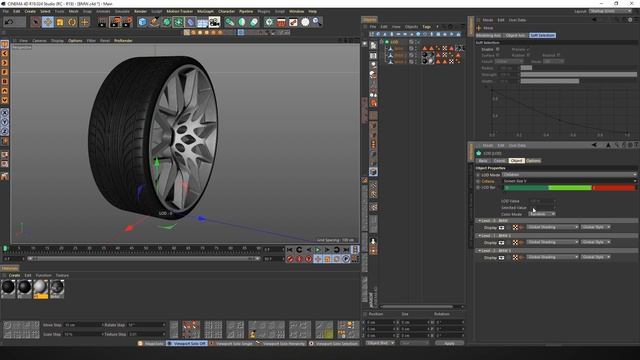This screenshot has width=640, height=360.
Task: Play the animation forward
Action: (318, 250)
